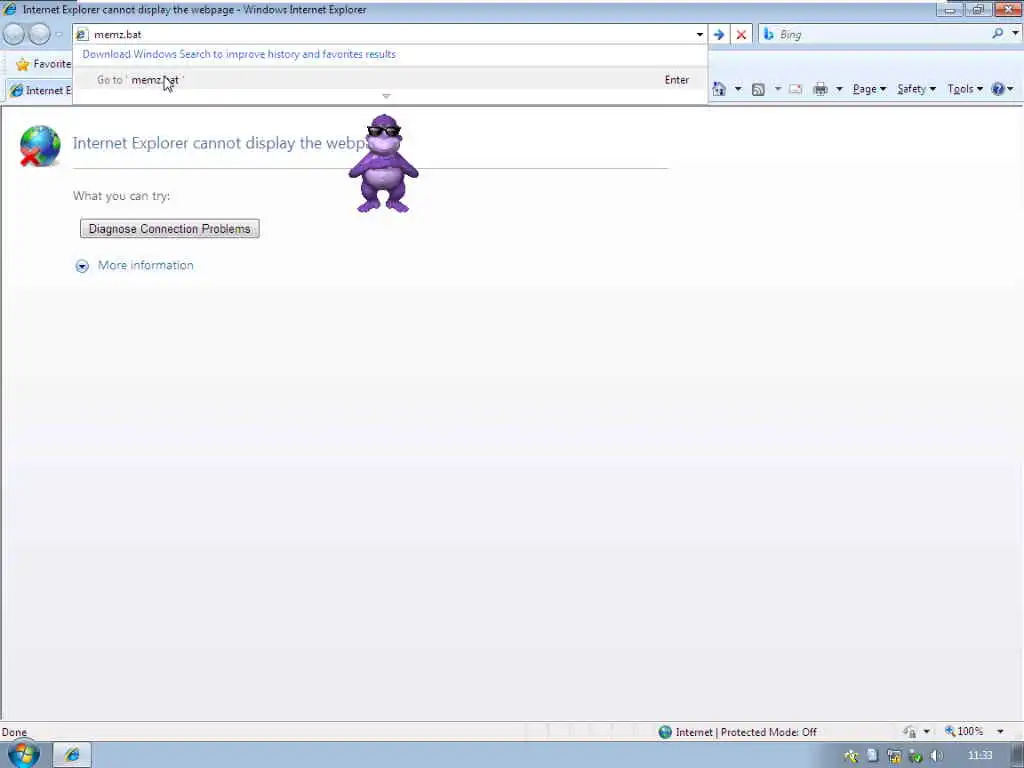Click the Print icon
Image resolution: width=1024 pixels, height=768 pixels.
pyautogui.click(x=821, y=89)
